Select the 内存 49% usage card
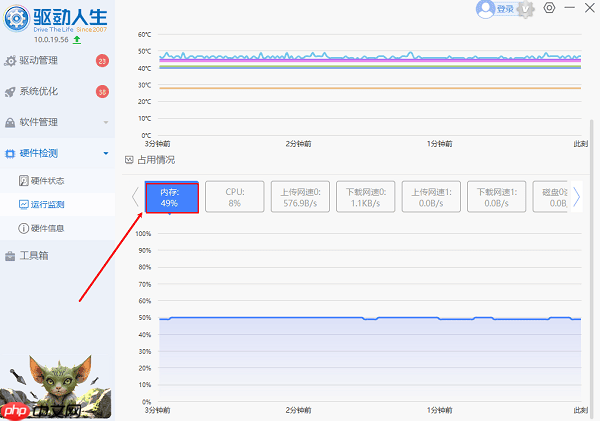Viewport: 600px width, 421px height. (x=172, y=198)
